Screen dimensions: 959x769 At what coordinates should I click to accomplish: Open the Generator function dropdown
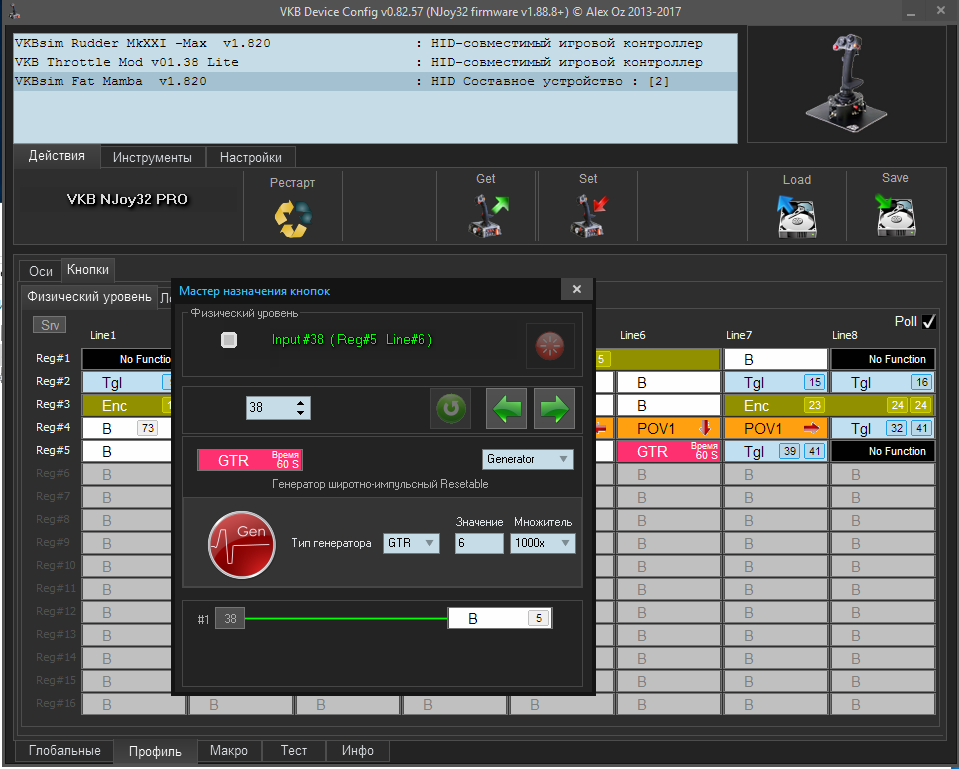pos(528,459)
